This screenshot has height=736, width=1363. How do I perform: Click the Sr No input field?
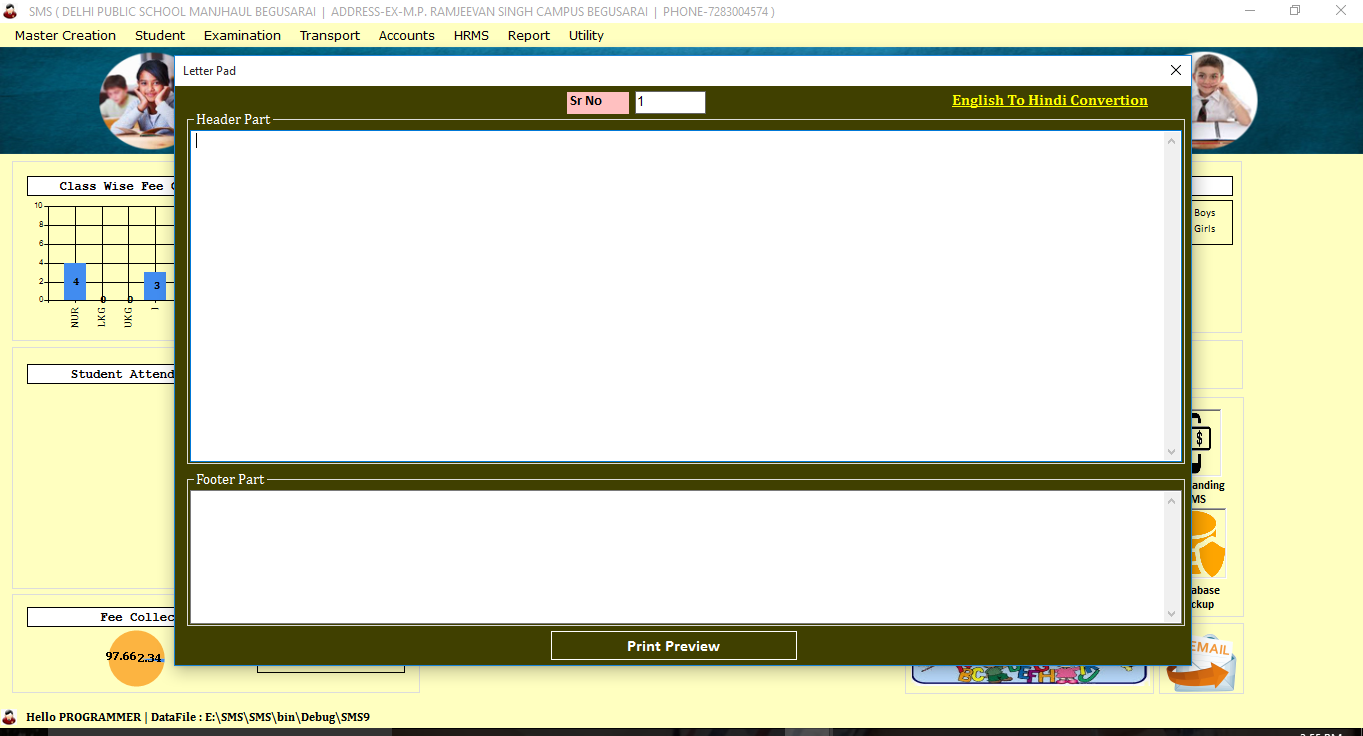pyautogui.click(x=670, y=102)
